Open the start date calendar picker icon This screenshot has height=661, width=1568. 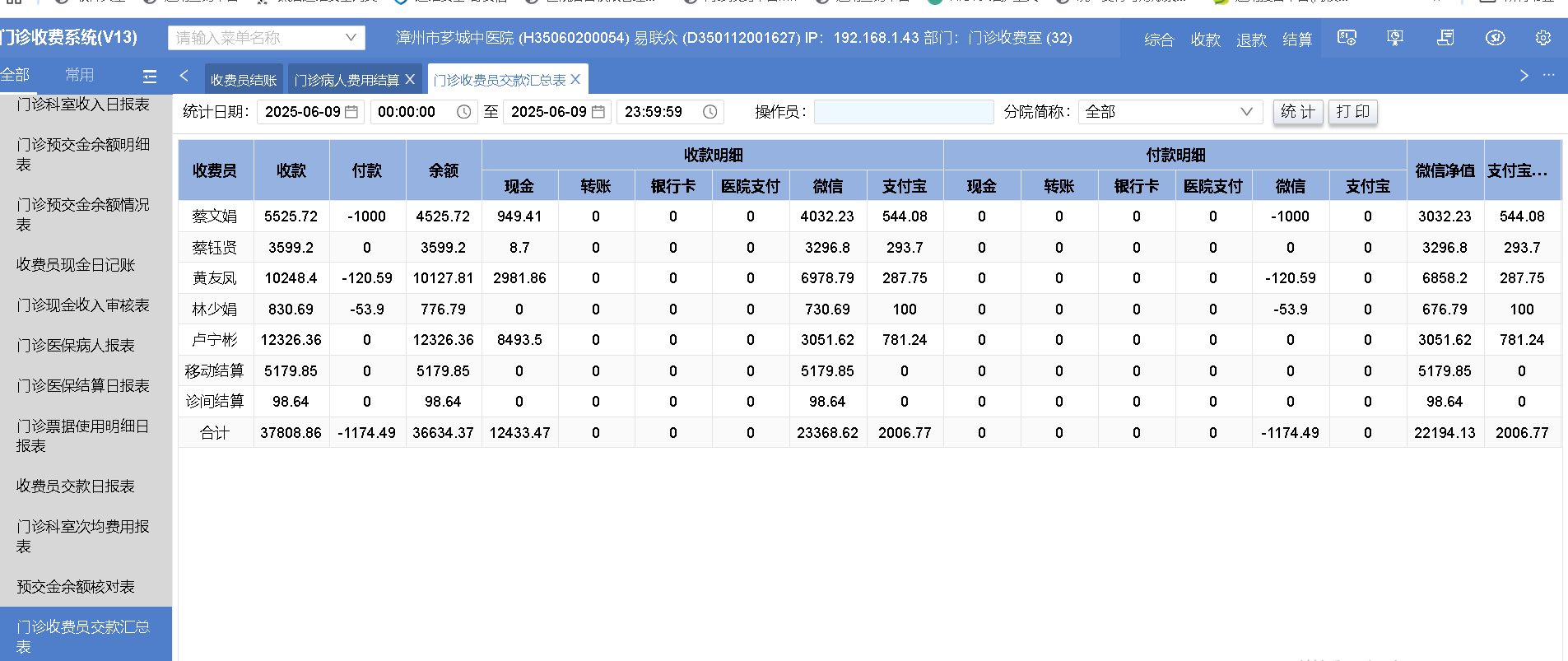[x=351, y=112]
